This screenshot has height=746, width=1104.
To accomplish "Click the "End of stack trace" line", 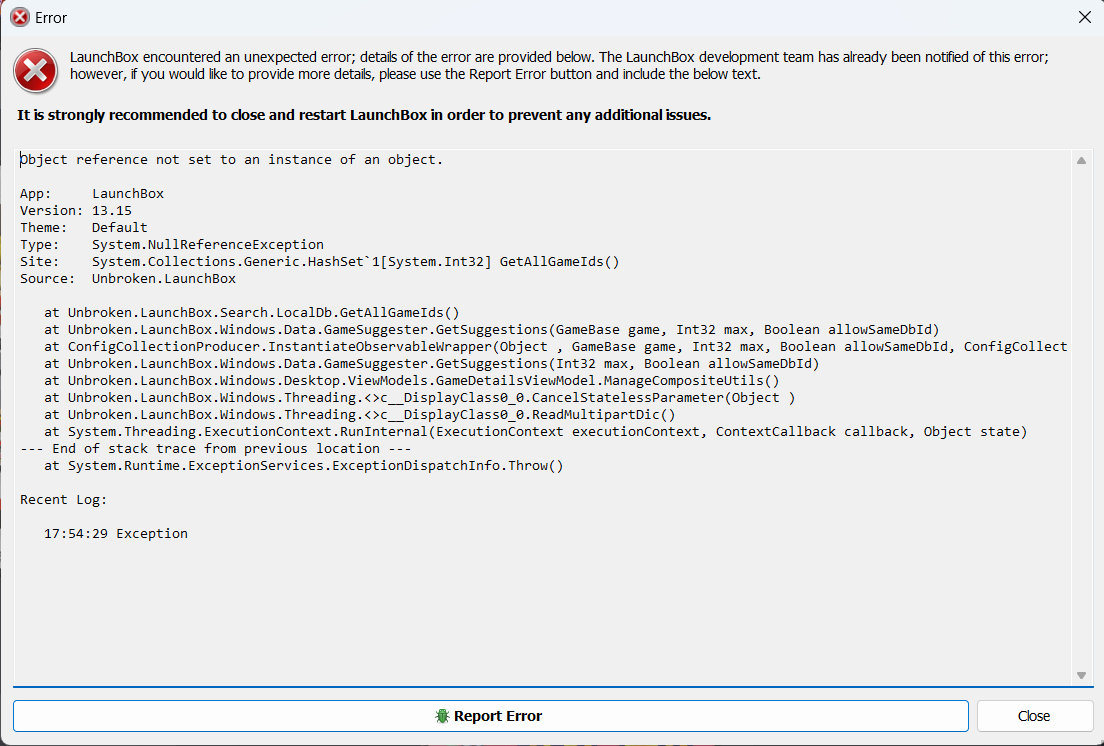I will [x=215, y=448].
